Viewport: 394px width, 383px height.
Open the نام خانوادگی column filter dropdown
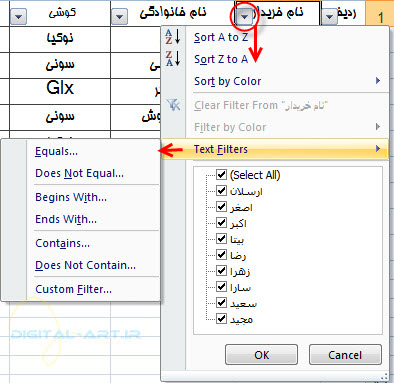click(x=119, y=16)
